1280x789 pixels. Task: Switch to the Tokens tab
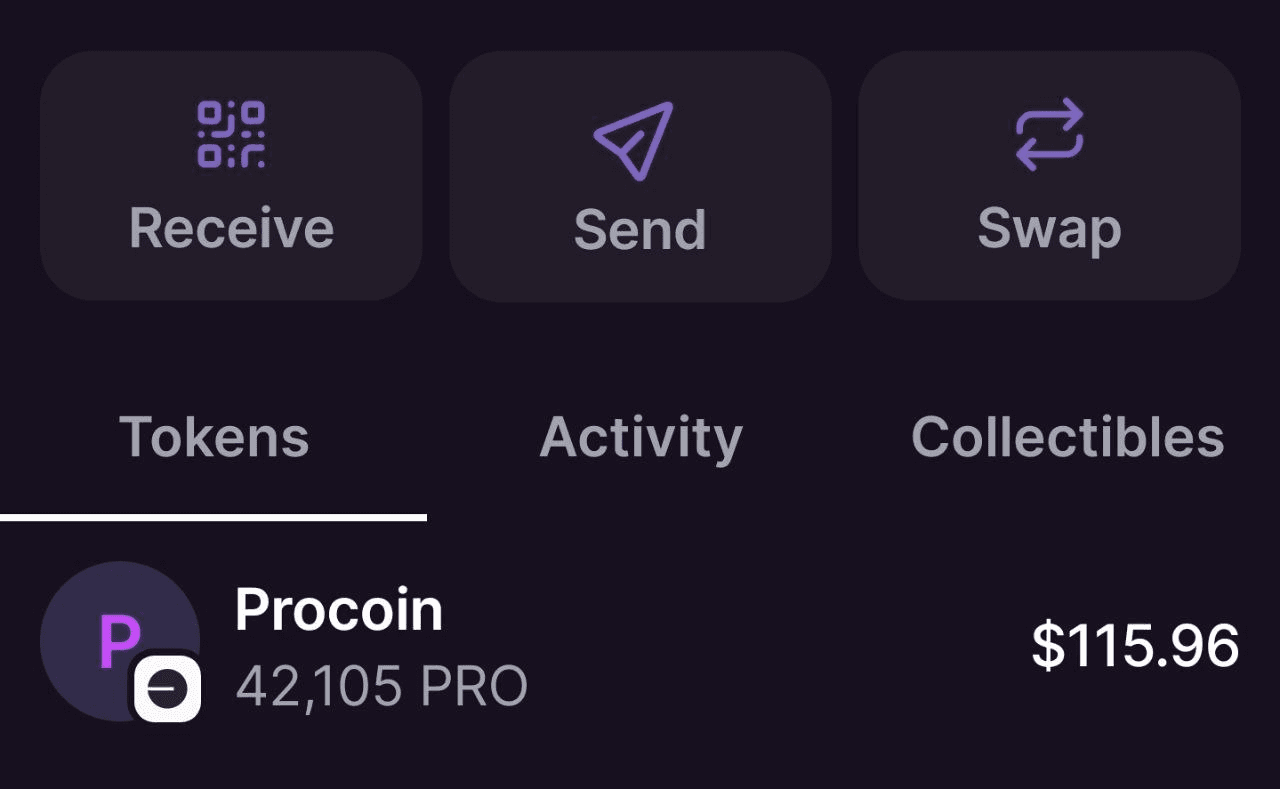tap(214, 437)
